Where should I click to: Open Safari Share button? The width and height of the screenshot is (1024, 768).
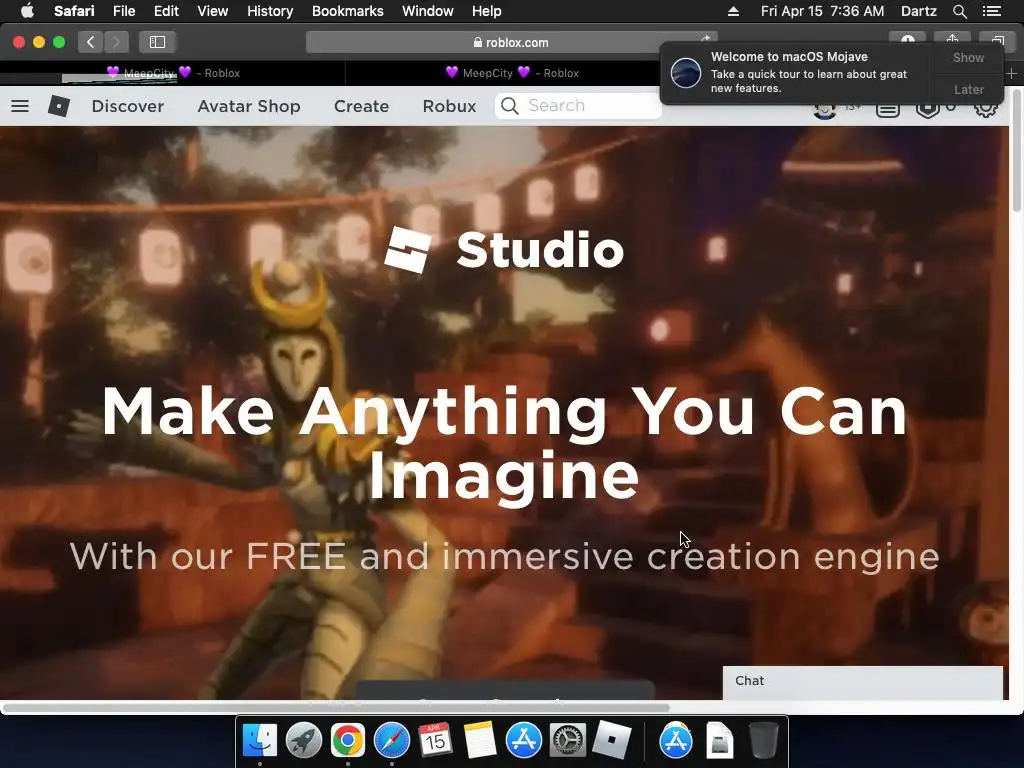[952, 39]
